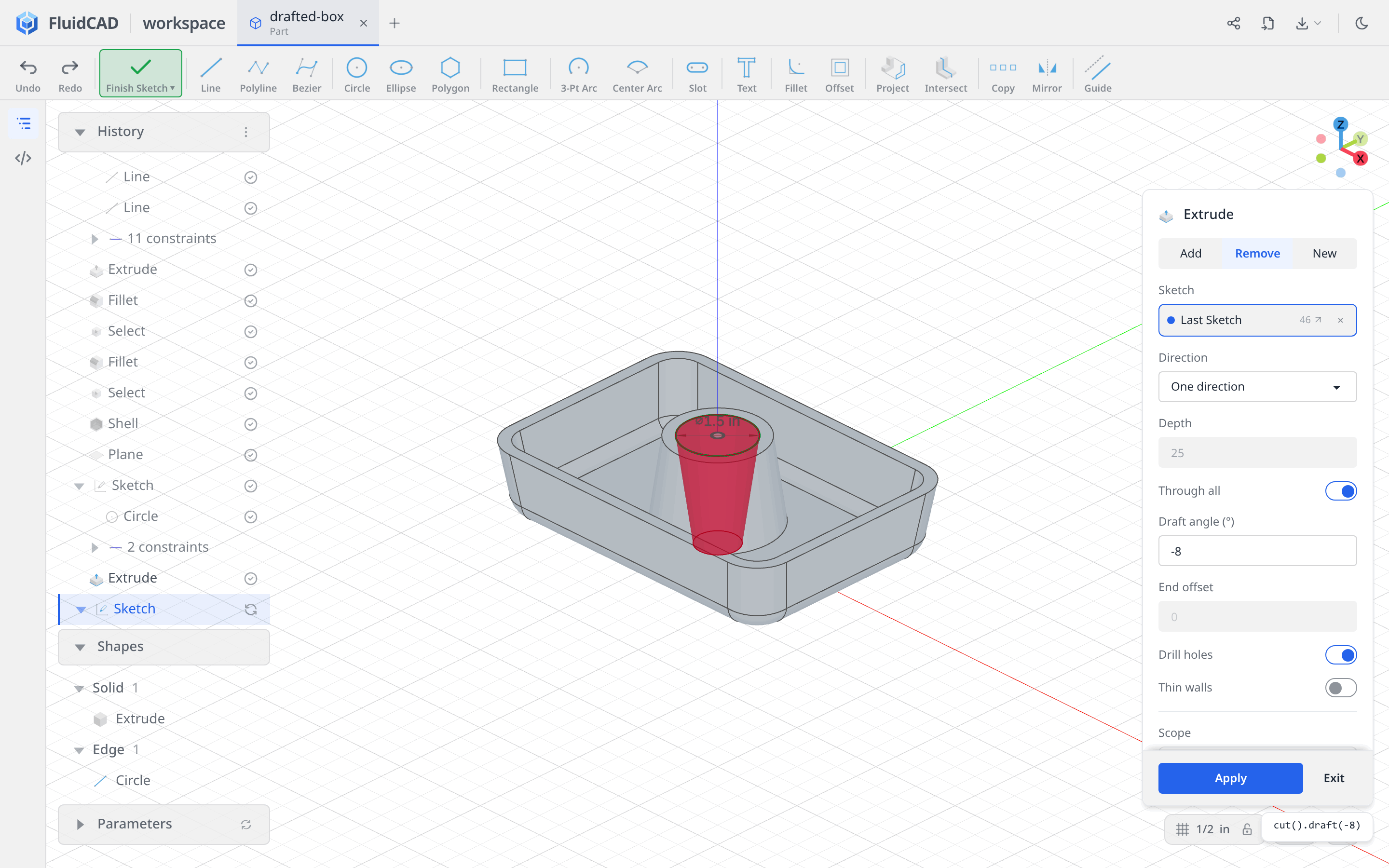Activate the Circle tool in toolbar
The width and height of the screenshot is (1389, 868).
click(356, 75)
